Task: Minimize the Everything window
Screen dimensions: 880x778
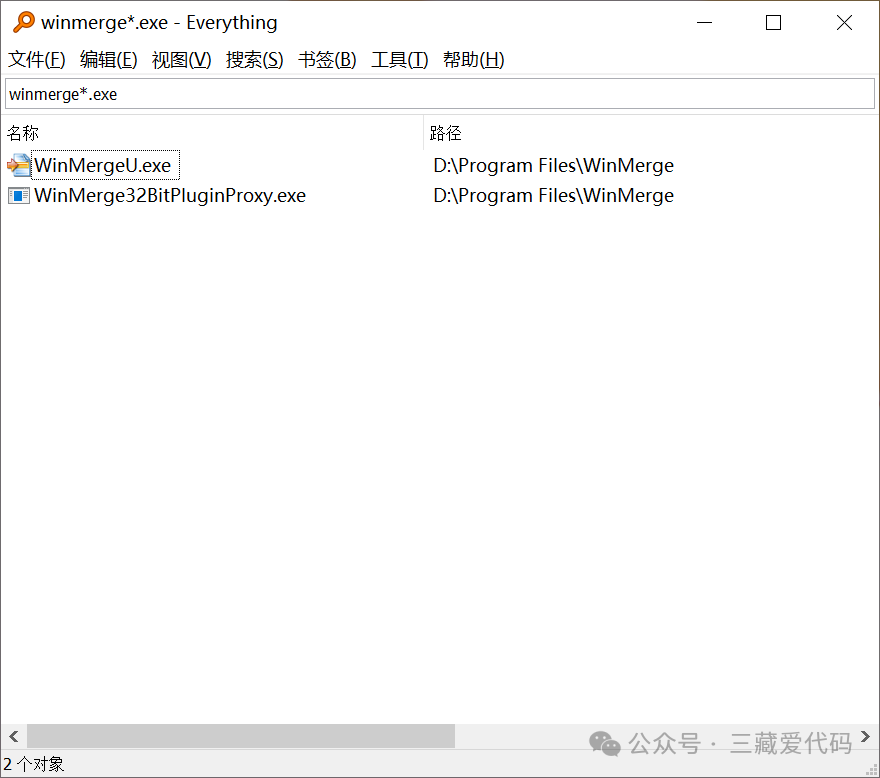Action: (704, 22)
